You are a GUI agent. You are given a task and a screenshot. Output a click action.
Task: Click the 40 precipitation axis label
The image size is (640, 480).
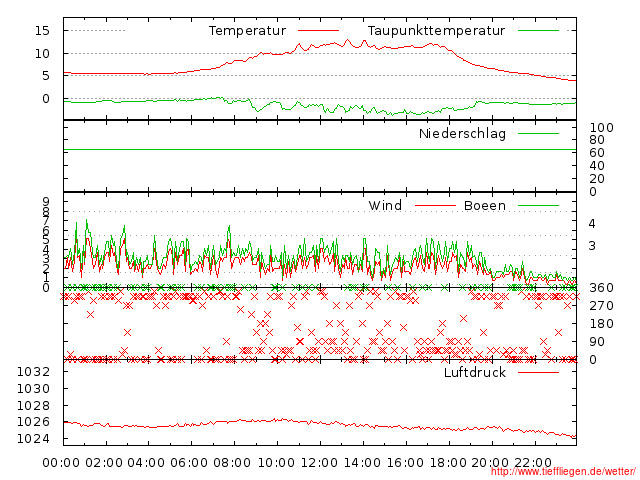click(x=597, y=166)
